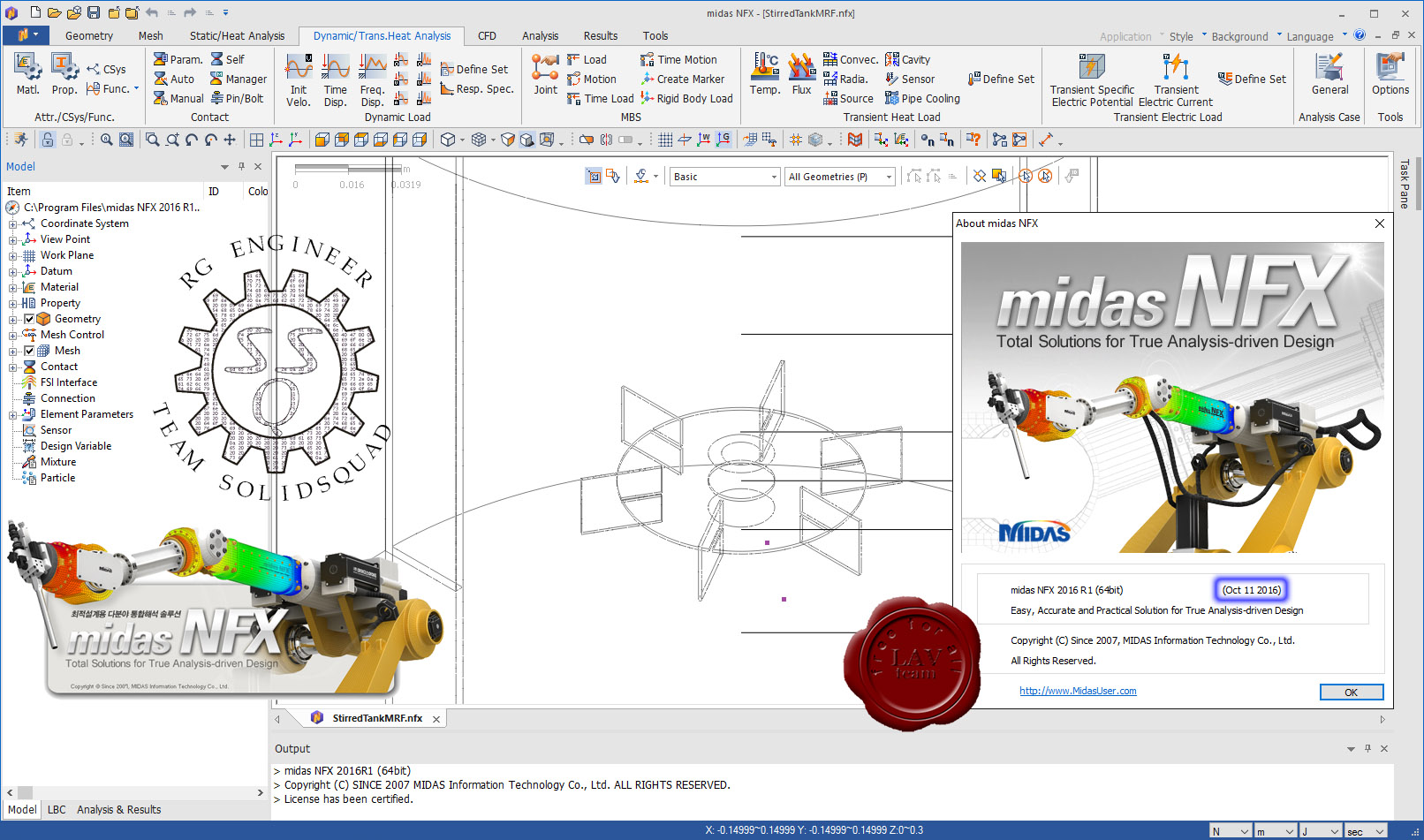Click the Source heat load tool
This screenshot has height=840, width=1424.
(x=848, y=98)
